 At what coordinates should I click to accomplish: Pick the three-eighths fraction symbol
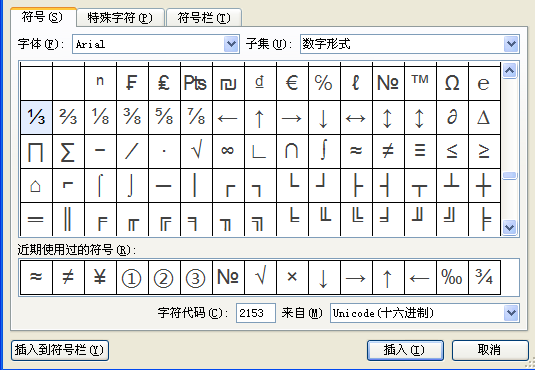tap(132, 117)
